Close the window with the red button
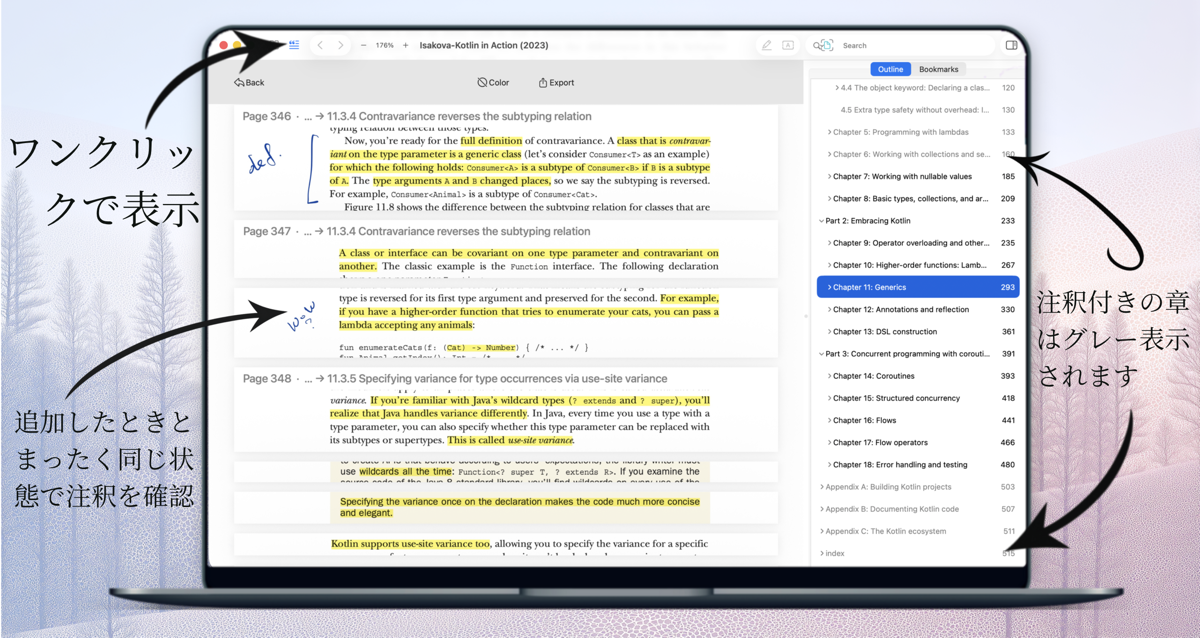The height and width of the screenshot is (638, 1200). coord(223,45)
